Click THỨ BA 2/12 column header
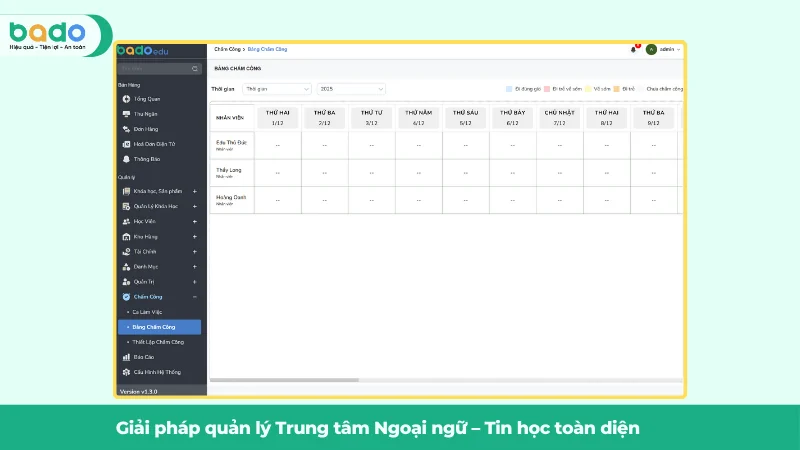The width and height of the screenshot is (800, 450). pyautogui.click(x=324, y=118)
